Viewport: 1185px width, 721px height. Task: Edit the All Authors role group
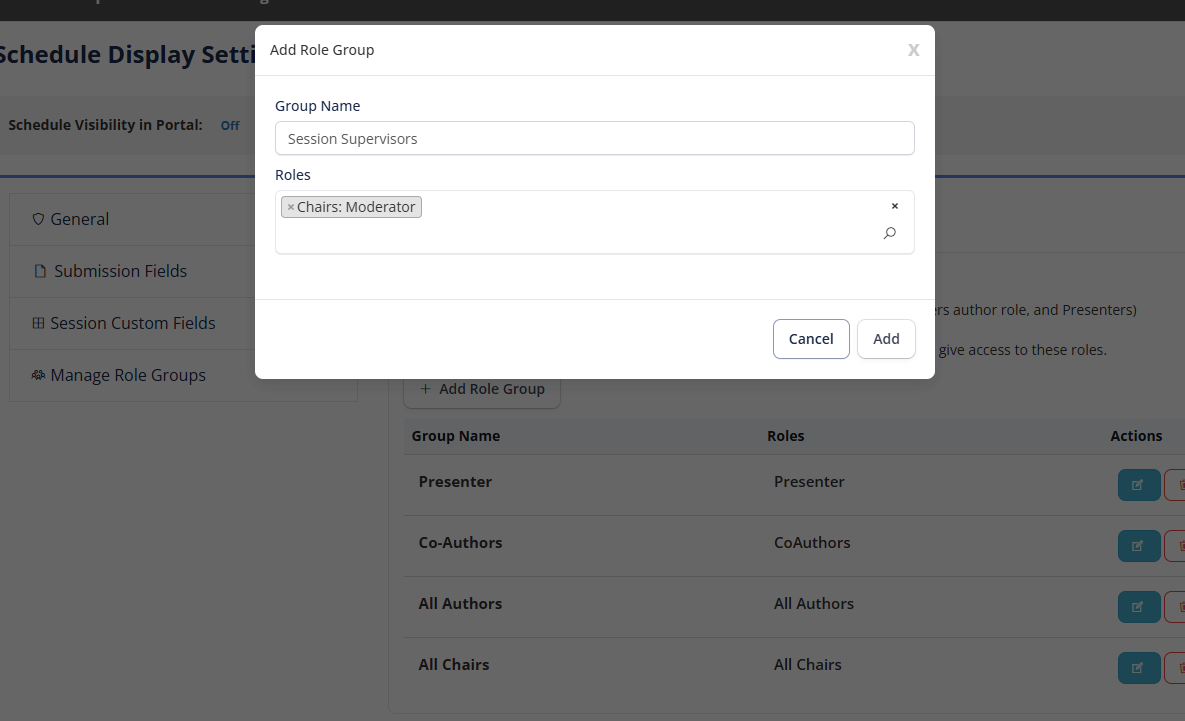[1138, 607]
